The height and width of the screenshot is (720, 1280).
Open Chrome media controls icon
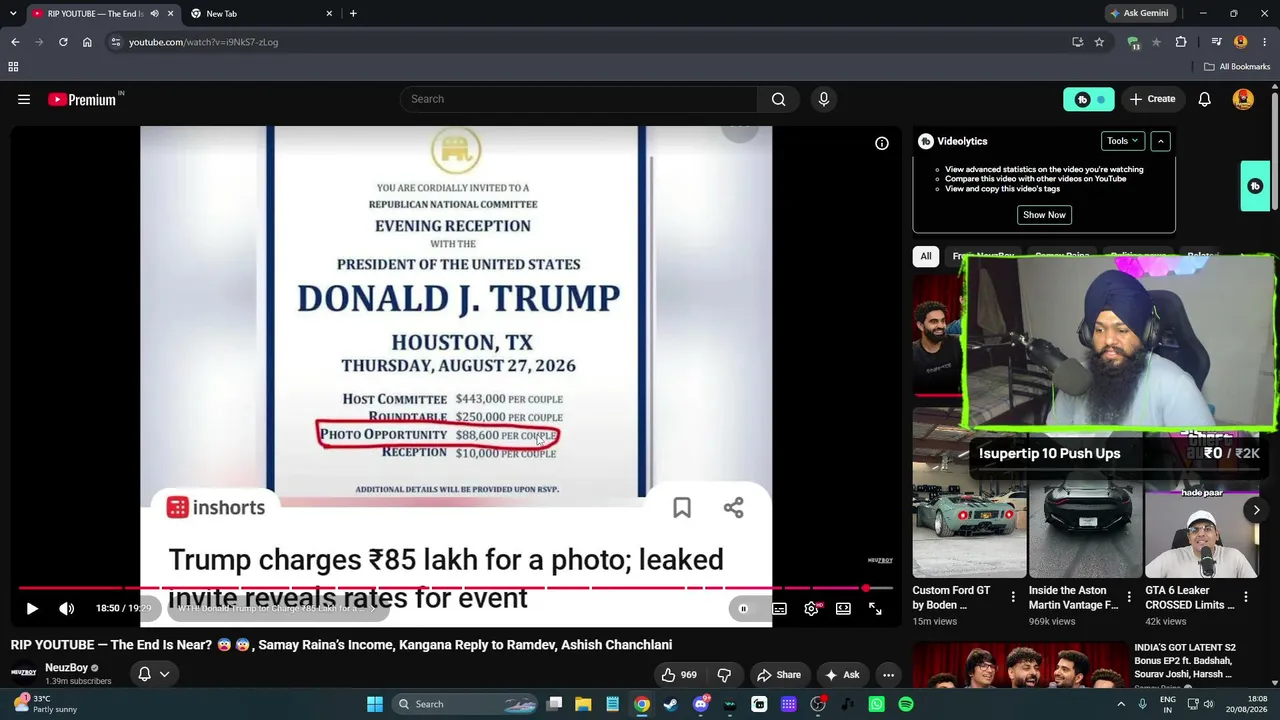[1216, 42]
